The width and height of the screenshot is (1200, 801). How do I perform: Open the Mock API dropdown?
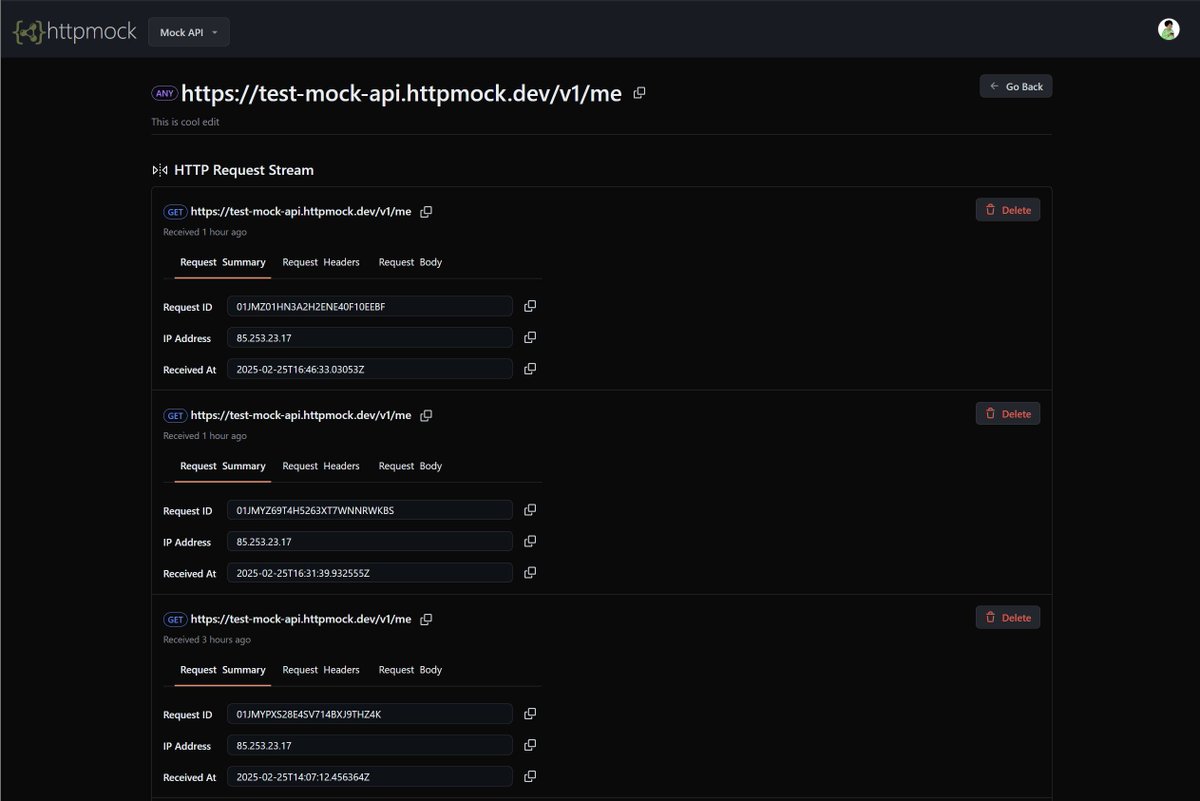[x=189, y=32]
